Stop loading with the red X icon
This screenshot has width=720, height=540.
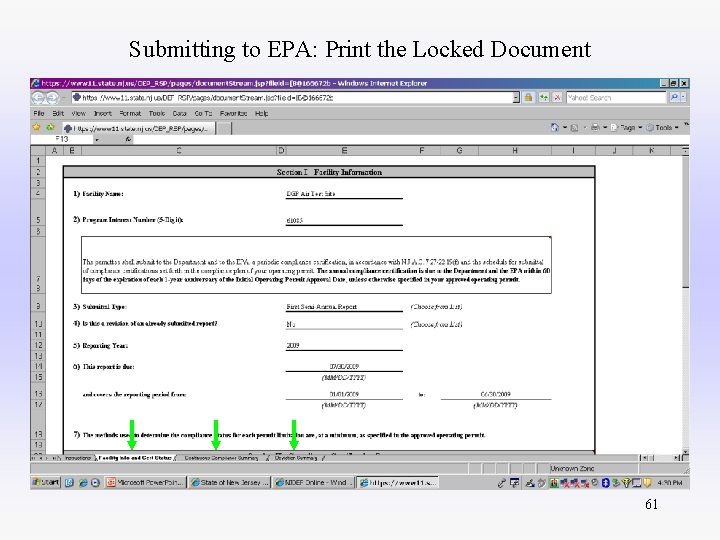[x=557, y=97]
